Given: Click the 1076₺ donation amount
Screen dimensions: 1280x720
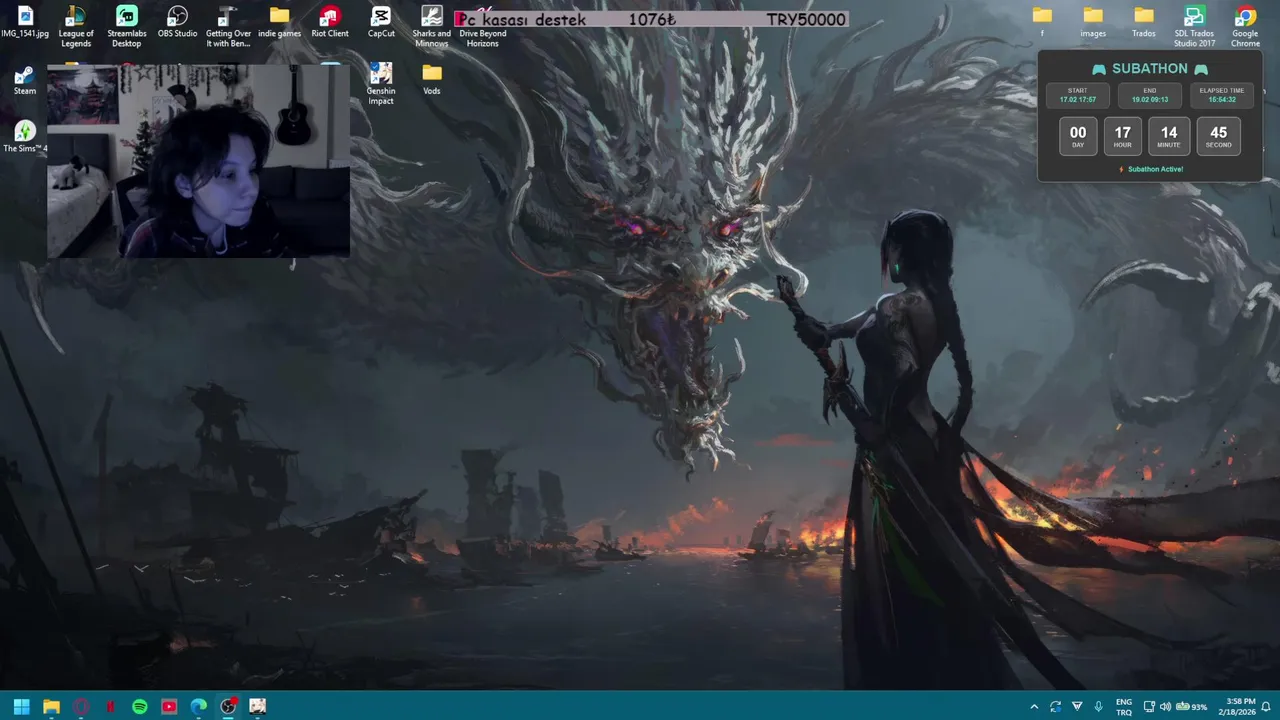Looking at the screenshot, I should tap(652, 20).
